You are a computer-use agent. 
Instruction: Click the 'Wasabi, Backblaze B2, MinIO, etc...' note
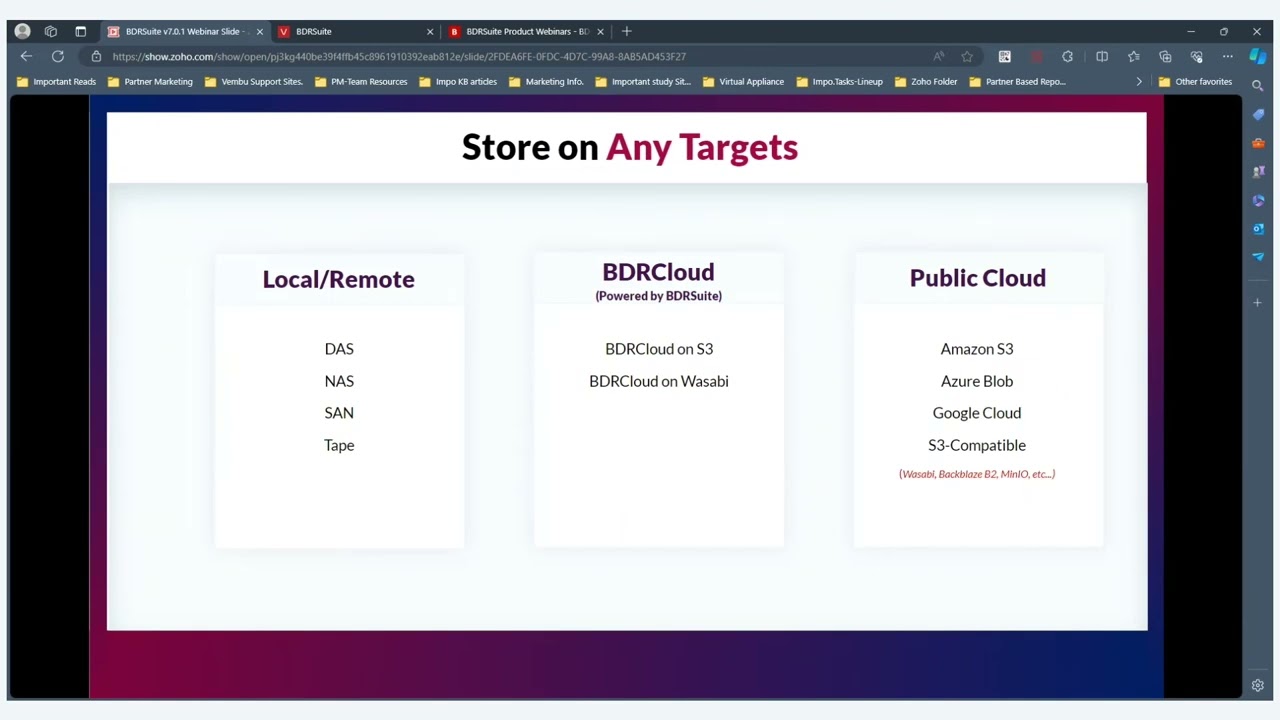977,474
